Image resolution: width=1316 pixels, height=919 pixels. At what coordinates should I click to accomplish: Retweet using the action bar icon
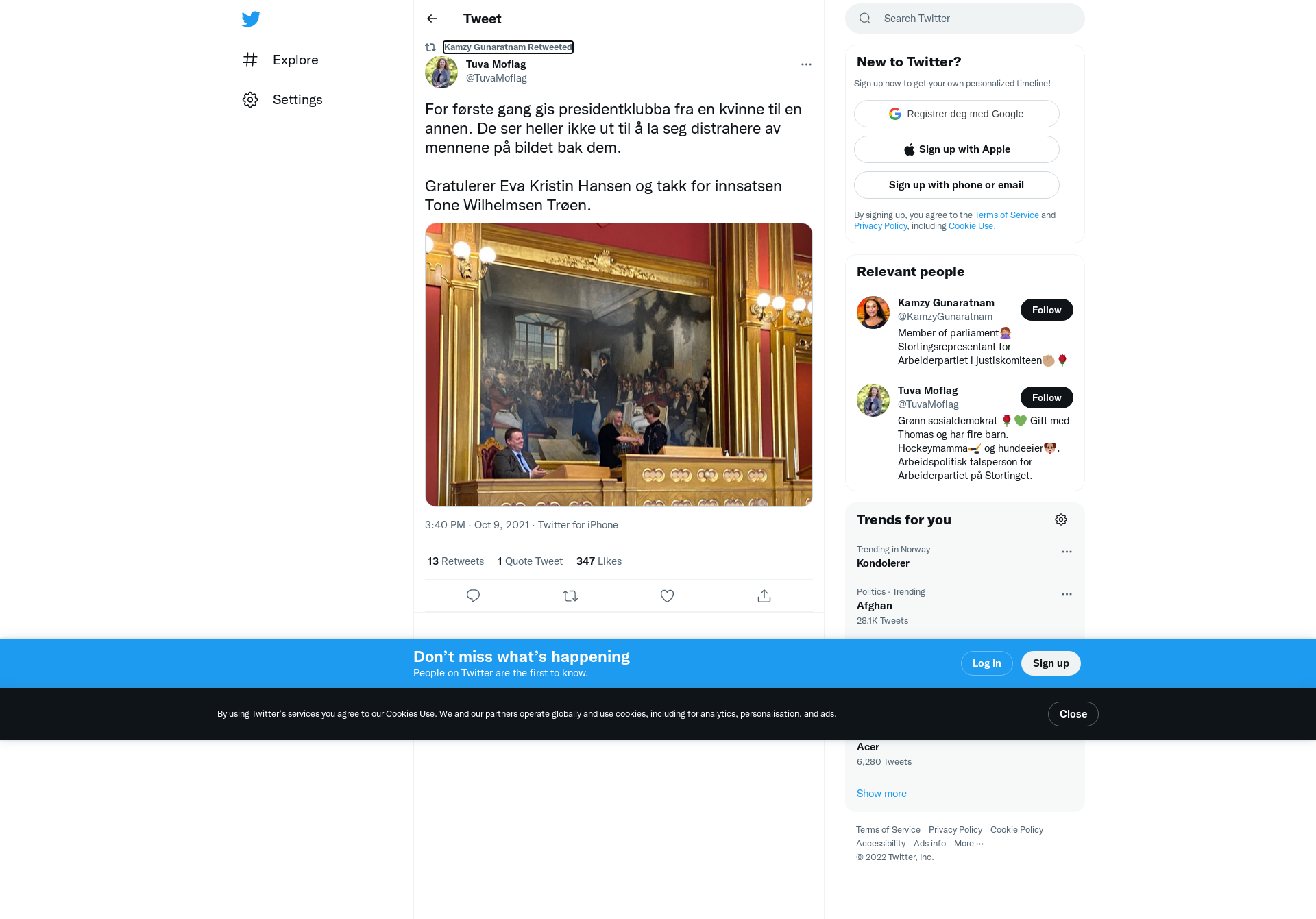[x=570, y=596]
